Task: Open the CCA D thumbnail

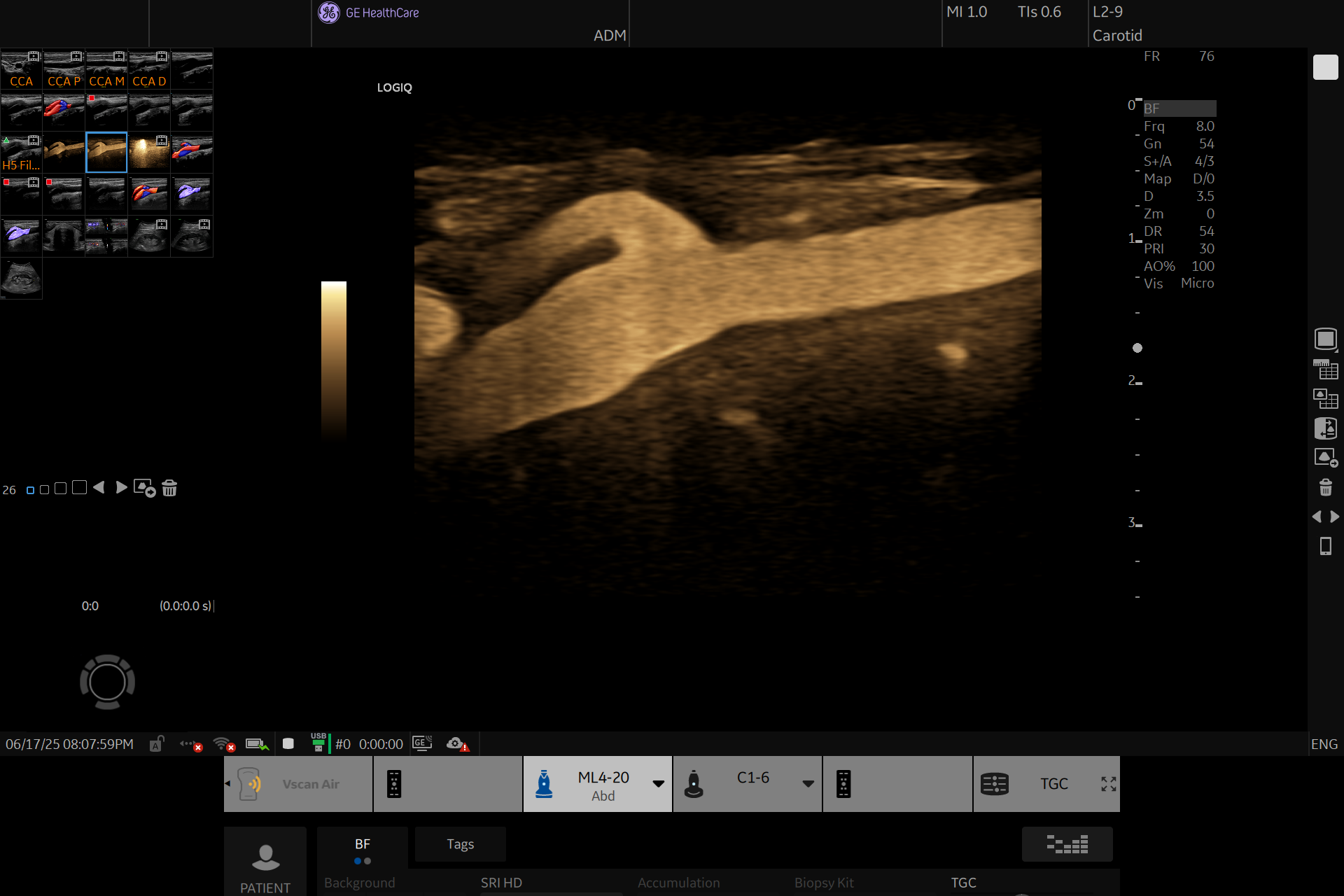Action: 149,69
